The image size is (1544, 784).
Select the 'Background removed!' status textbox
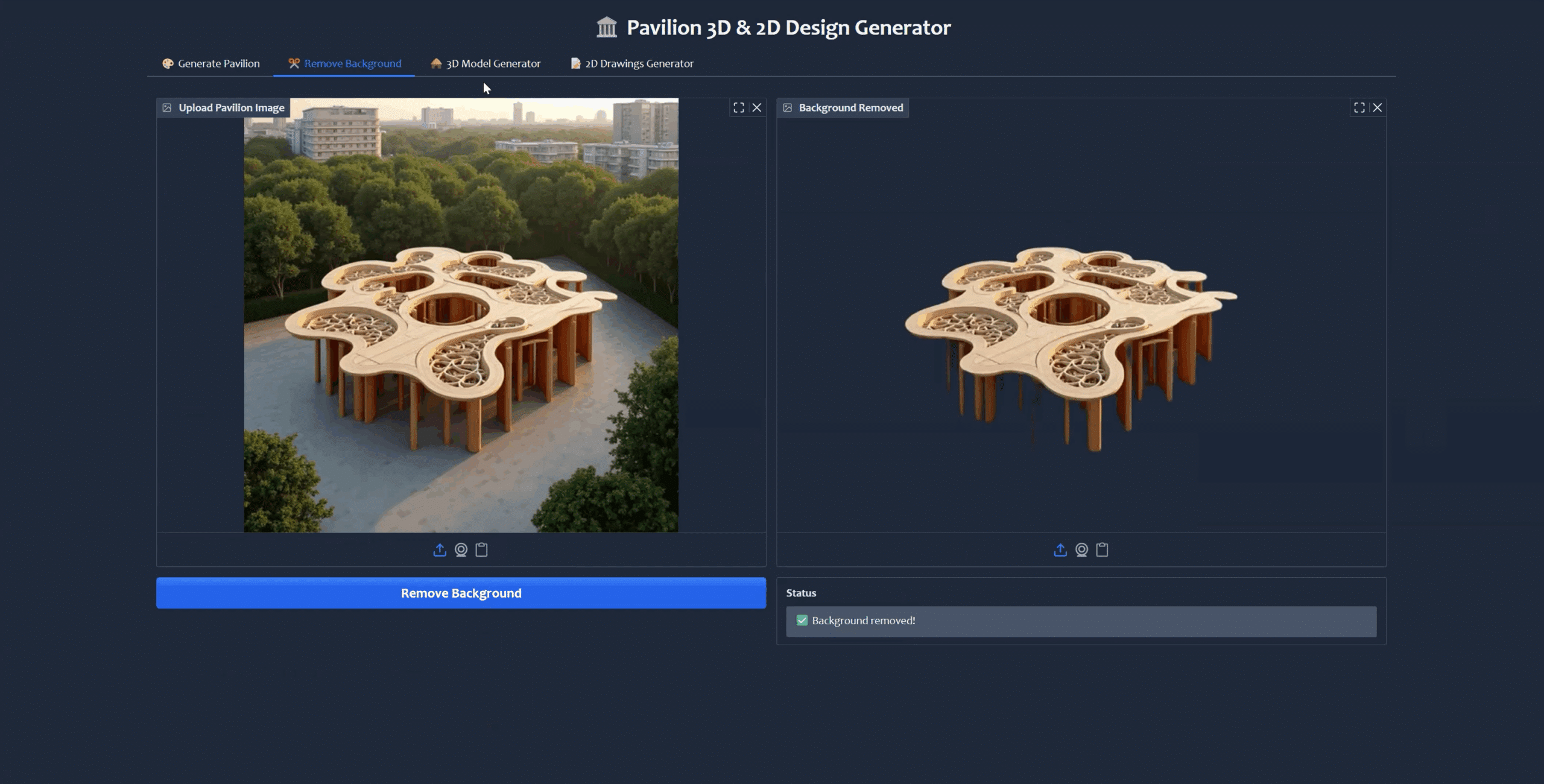click(x=1081, y=621)
